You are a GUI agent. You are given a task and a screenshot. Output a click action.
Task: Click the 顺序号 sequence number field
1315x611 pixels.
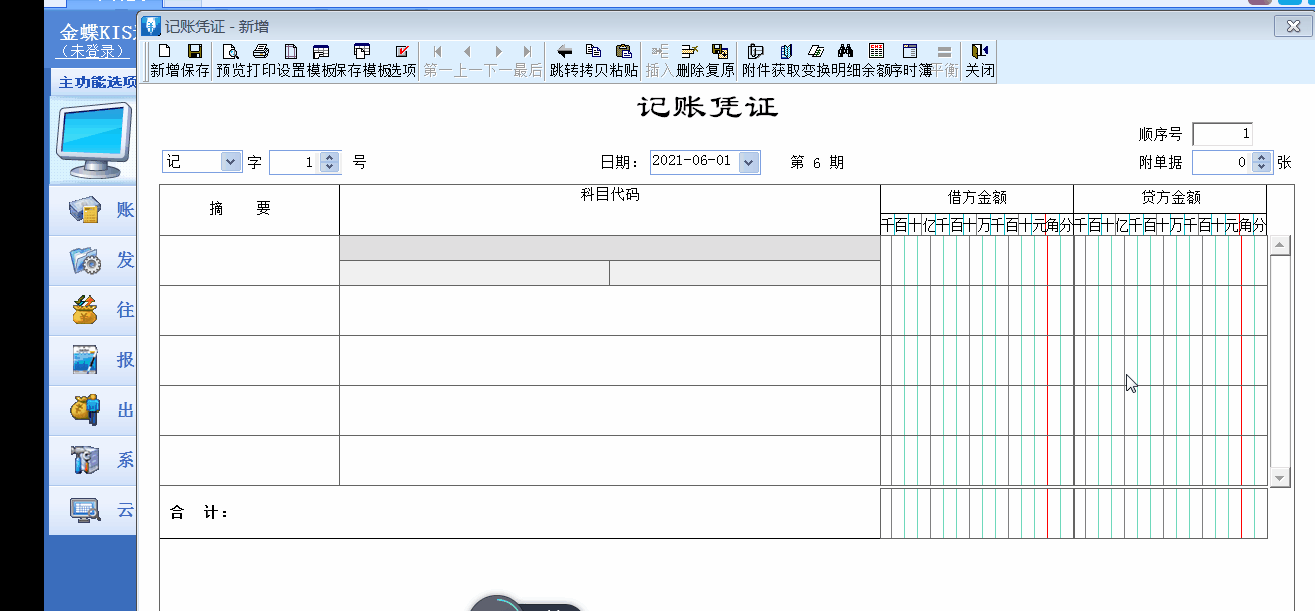(x=1222, y=134)
